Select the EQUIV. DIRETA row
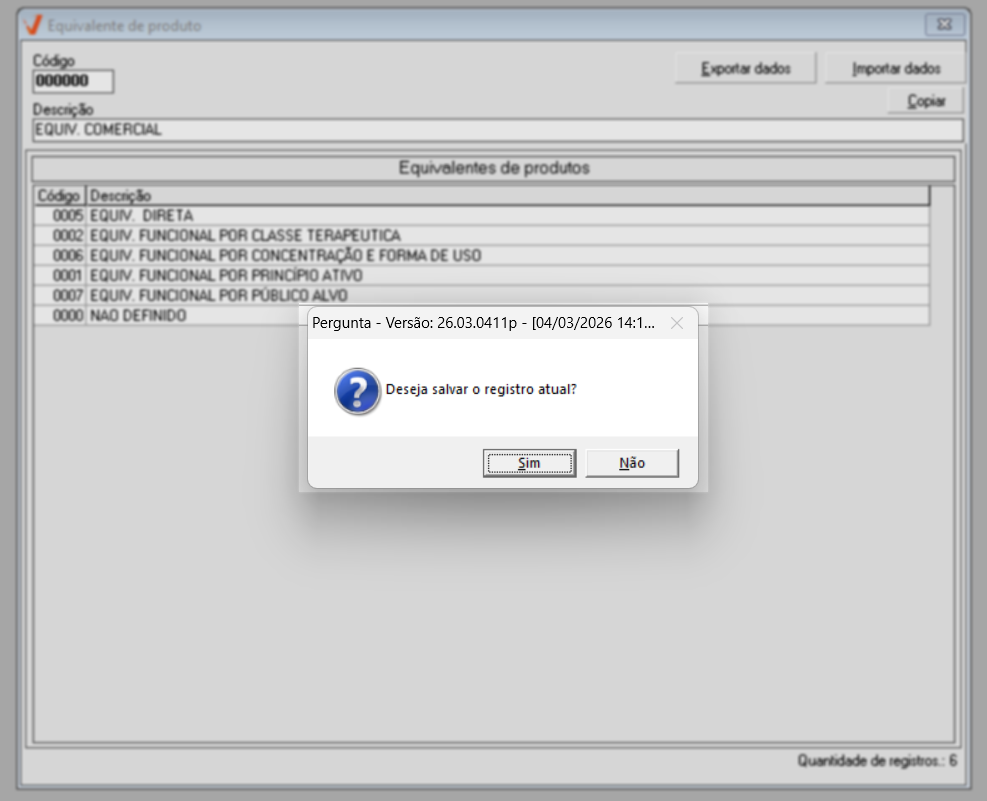 tap(482, 216)
